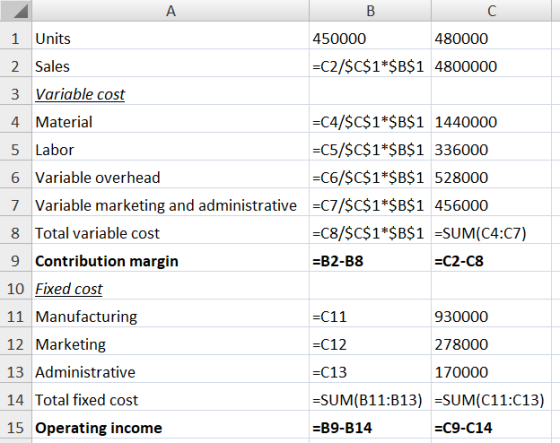Select column C header
This screenshot has height=443, width=560.
click(x=491, y=11)
